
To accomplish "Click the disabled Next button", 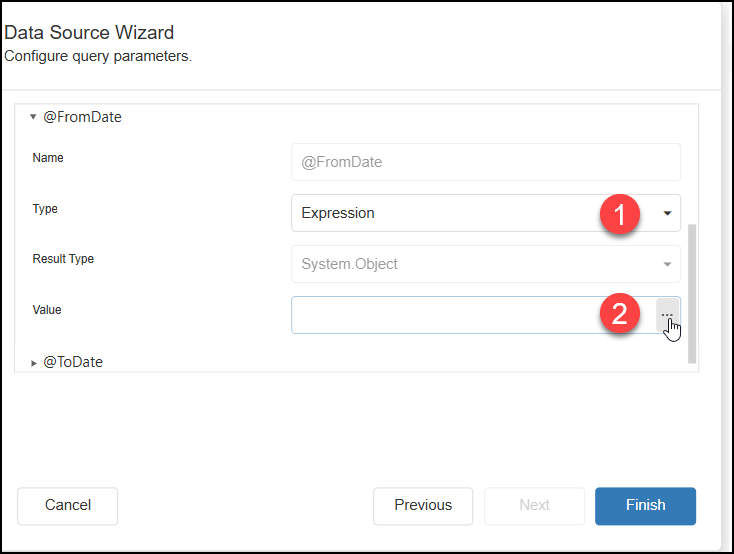I will pyautogui.click(x=534, y=506).
